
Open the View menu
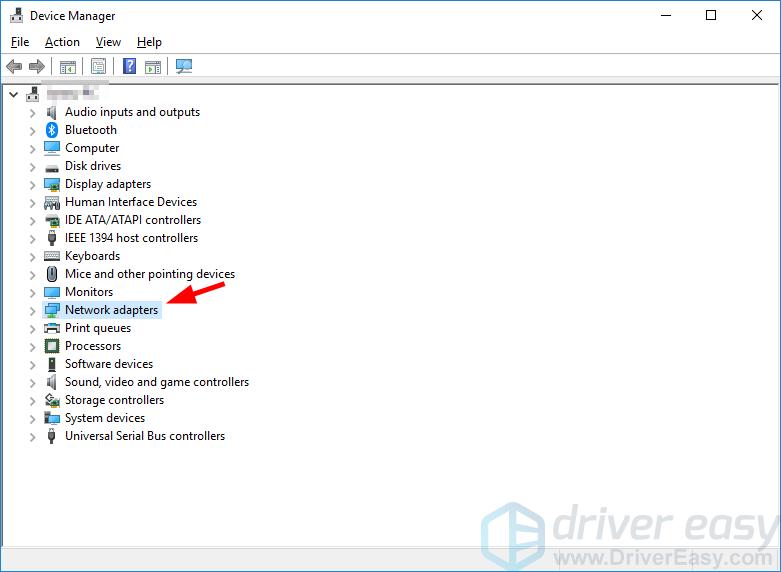click(108, 42)
